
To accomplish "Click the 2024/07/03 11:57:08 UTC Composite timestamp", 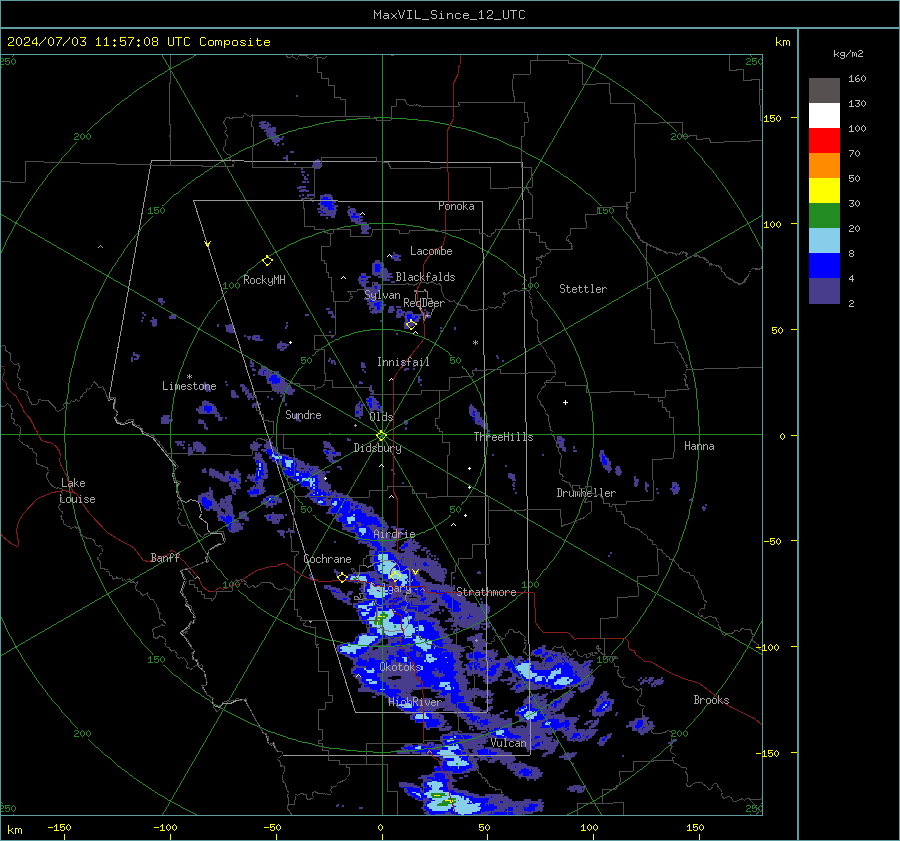I will pyautogui.click(x=138, y=42).
